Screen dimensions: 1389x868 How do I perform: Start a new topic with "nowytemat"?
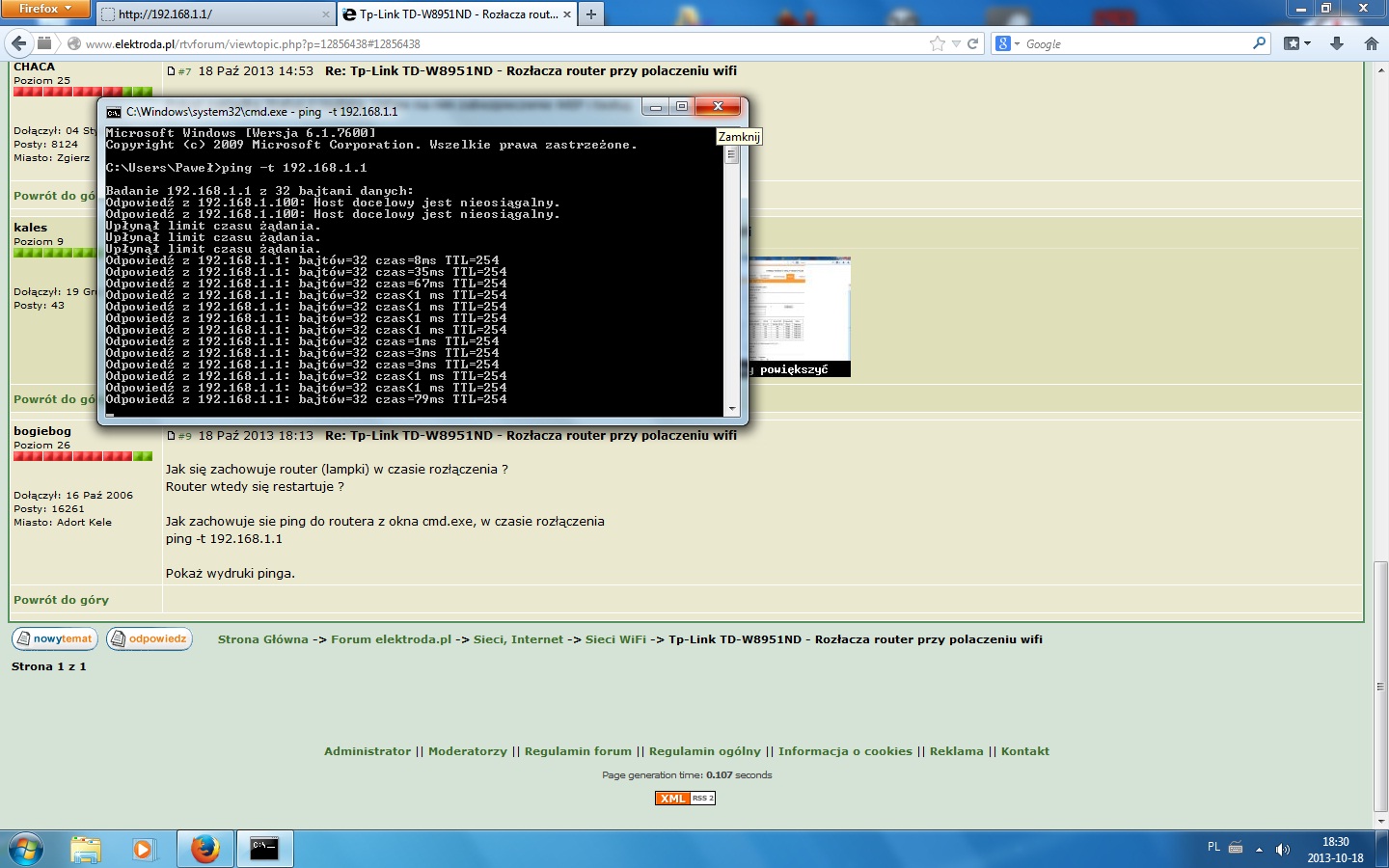pos(54,638)
